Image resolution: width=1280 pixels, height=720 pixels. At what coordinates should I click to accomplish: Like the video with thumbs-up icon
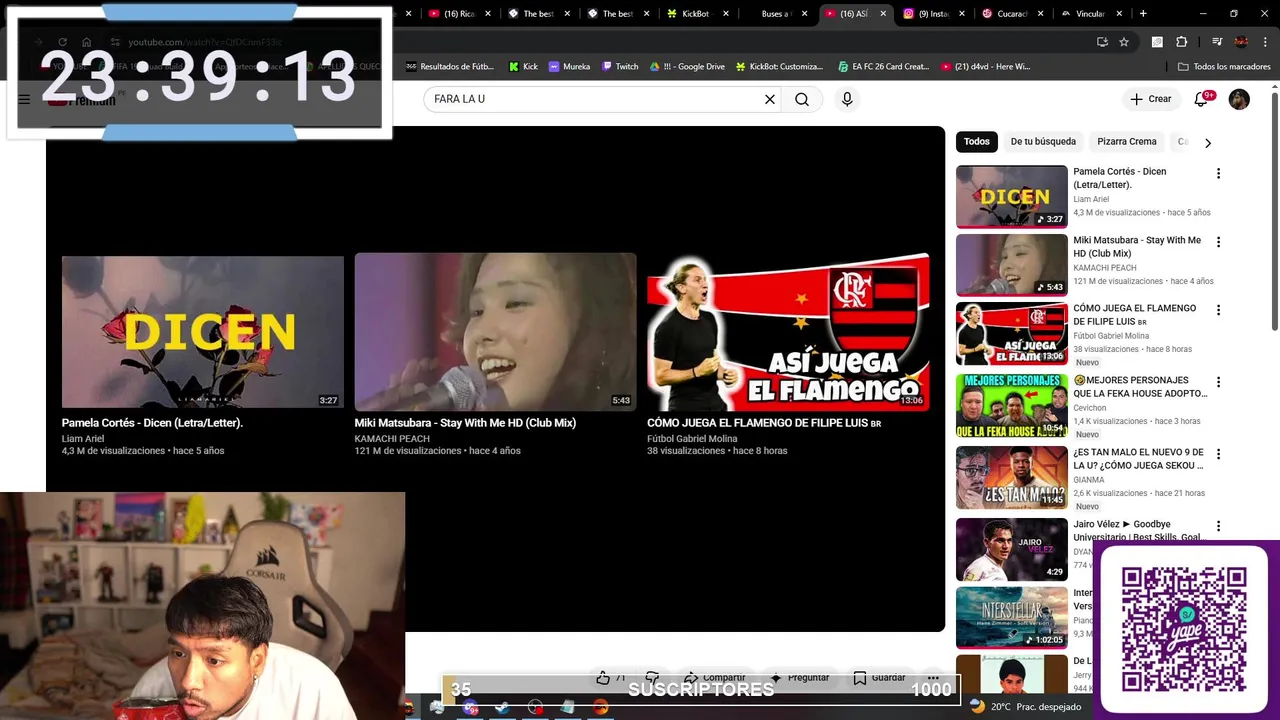(x=603, y=677)
